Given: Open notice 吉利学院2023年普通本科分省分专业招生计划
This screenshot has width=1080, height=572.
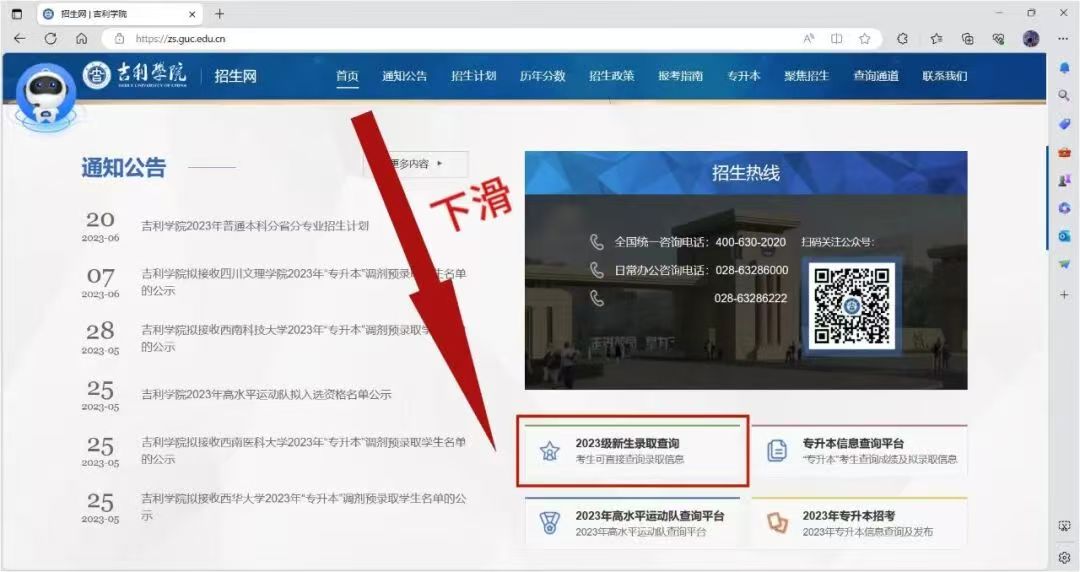Looking at the screenshot, I should tap(255, 226).
